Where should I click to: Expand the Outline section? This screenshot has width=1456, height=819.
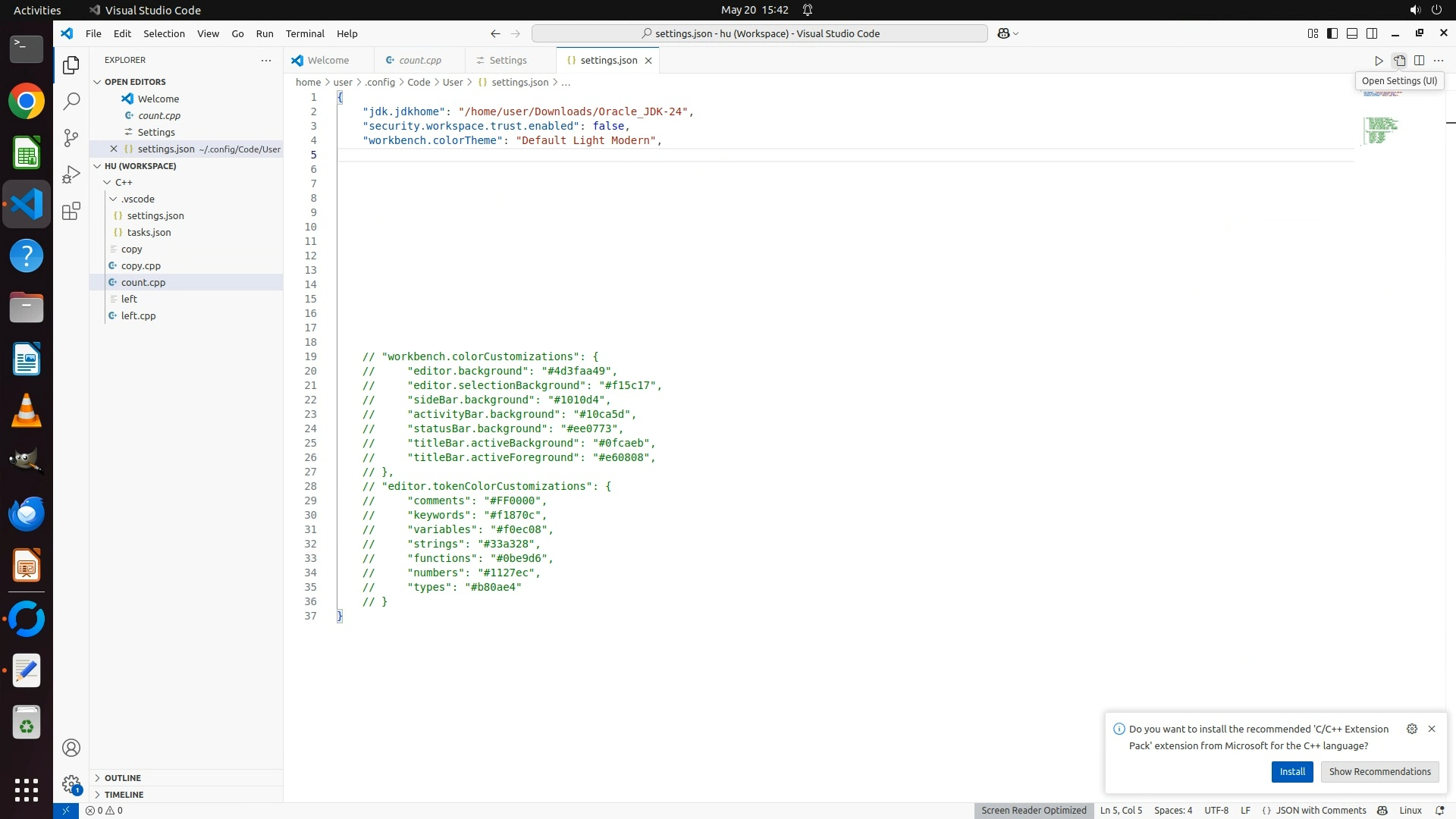click(x=123, y=778)
